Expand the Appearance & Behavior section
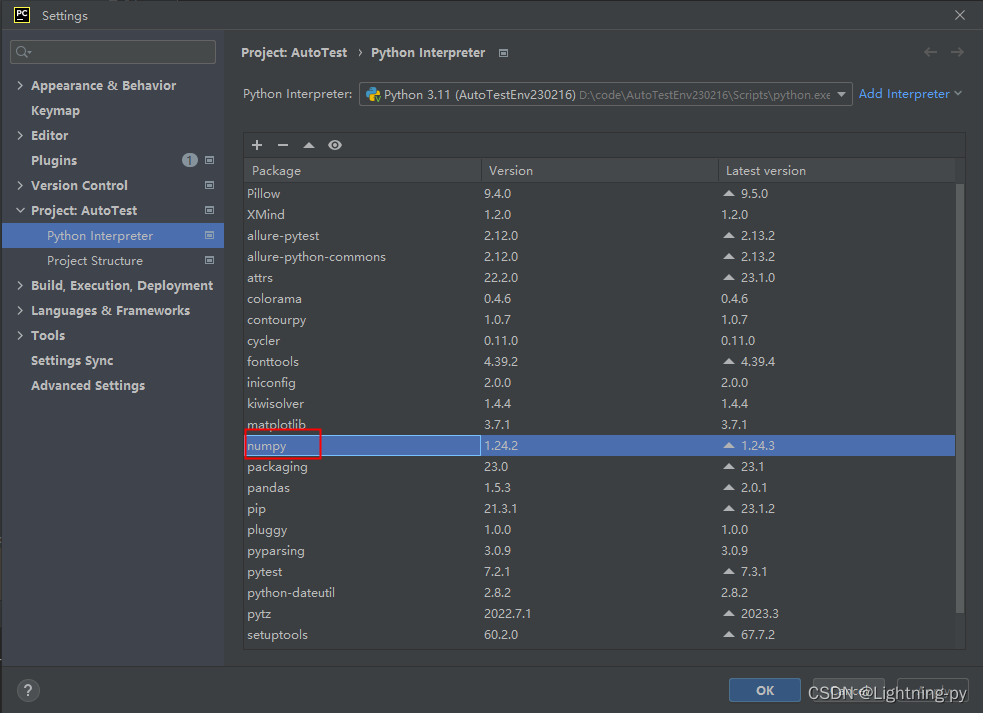The height and width of the screenshot is (713, 983). click(x=20, y=85)
